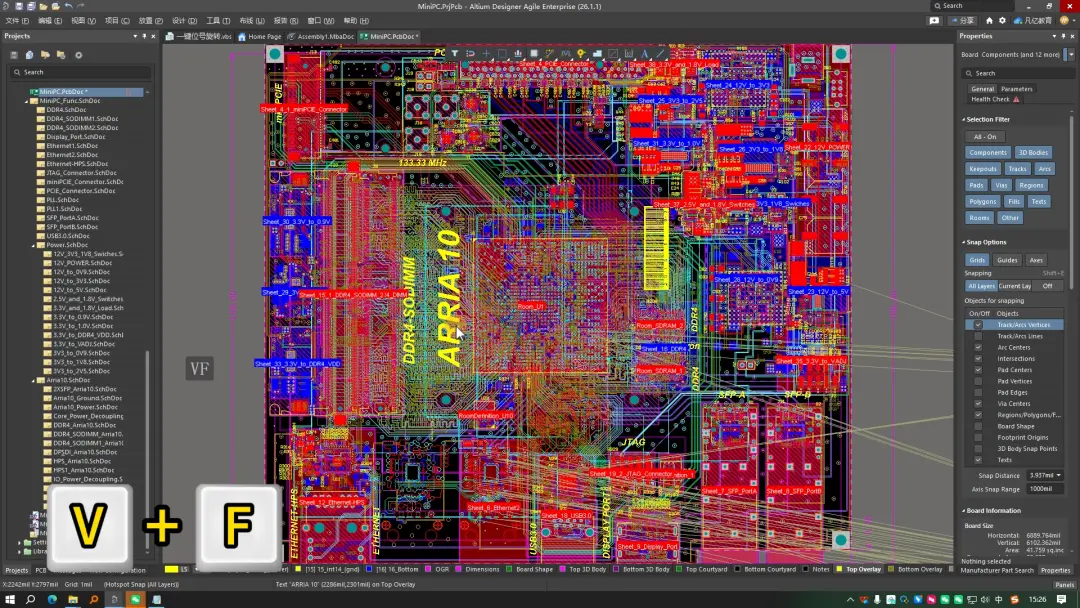Click the save icon in title bar
Screen dimensions: 1080x608
tap(19, 6)
